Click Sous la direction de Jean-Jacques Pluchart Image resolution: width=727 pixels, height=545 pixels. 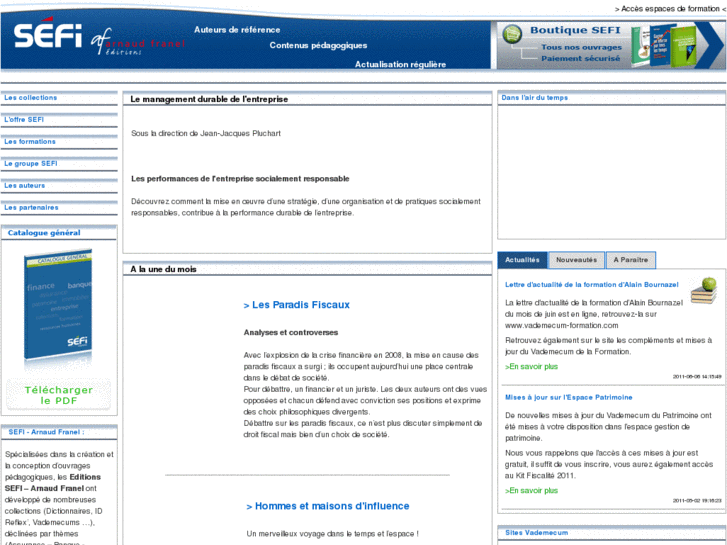pos(206,134)
